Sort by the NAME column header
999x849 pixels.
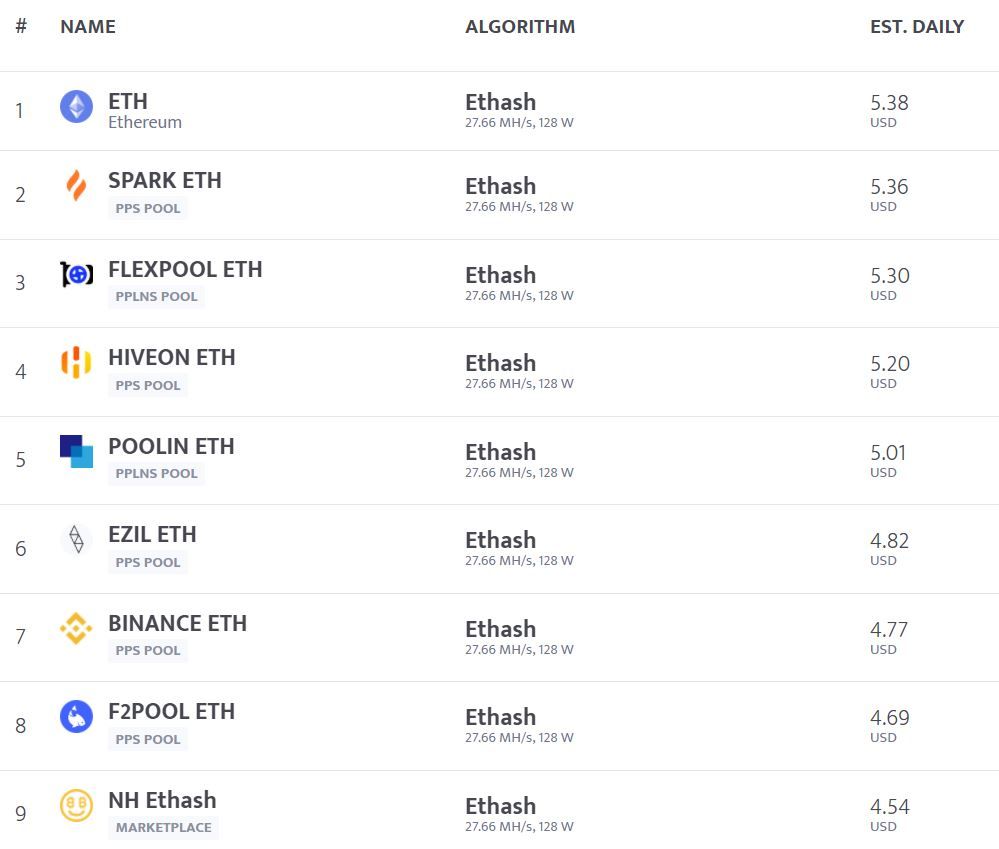click(x=88, y=27)
